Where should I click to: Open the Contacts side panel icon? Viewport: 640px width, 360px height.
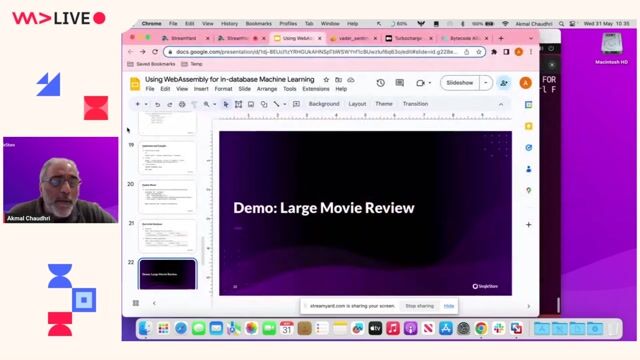tap(529, 169)
